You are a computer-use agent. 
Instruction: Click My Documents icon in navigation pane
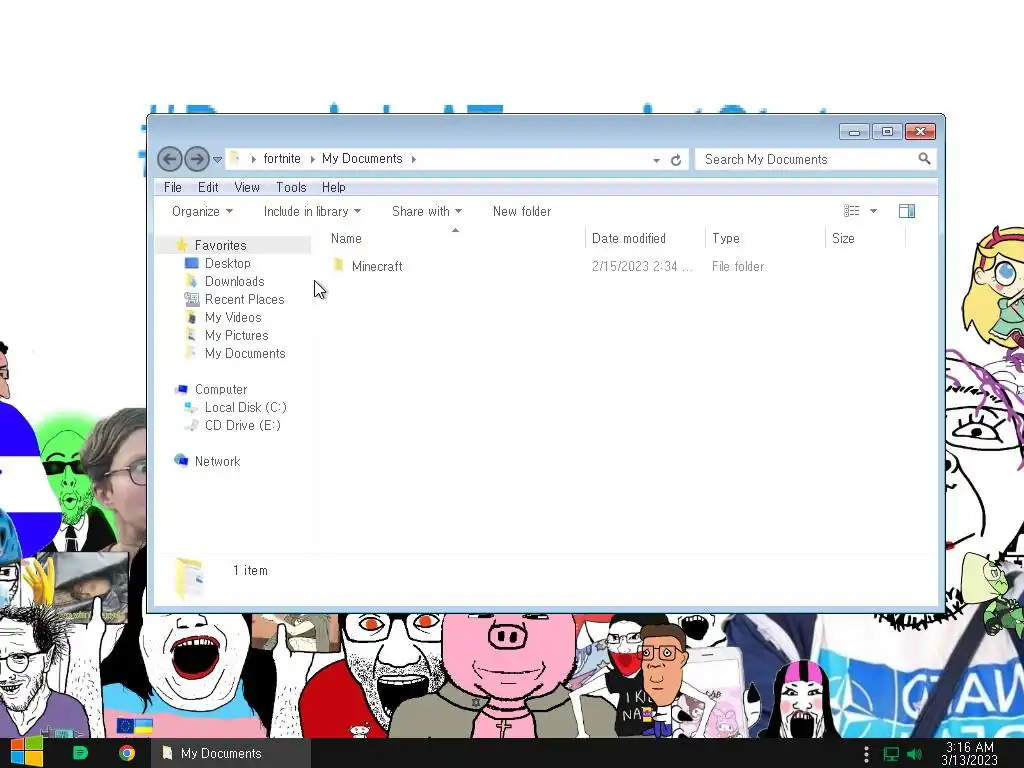(x=191, y=353)
